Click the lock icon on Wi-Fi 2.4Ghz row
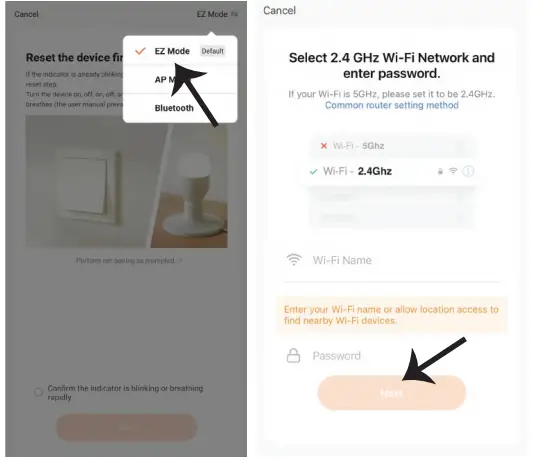The image size is (548, 460). tap(440, 171)
